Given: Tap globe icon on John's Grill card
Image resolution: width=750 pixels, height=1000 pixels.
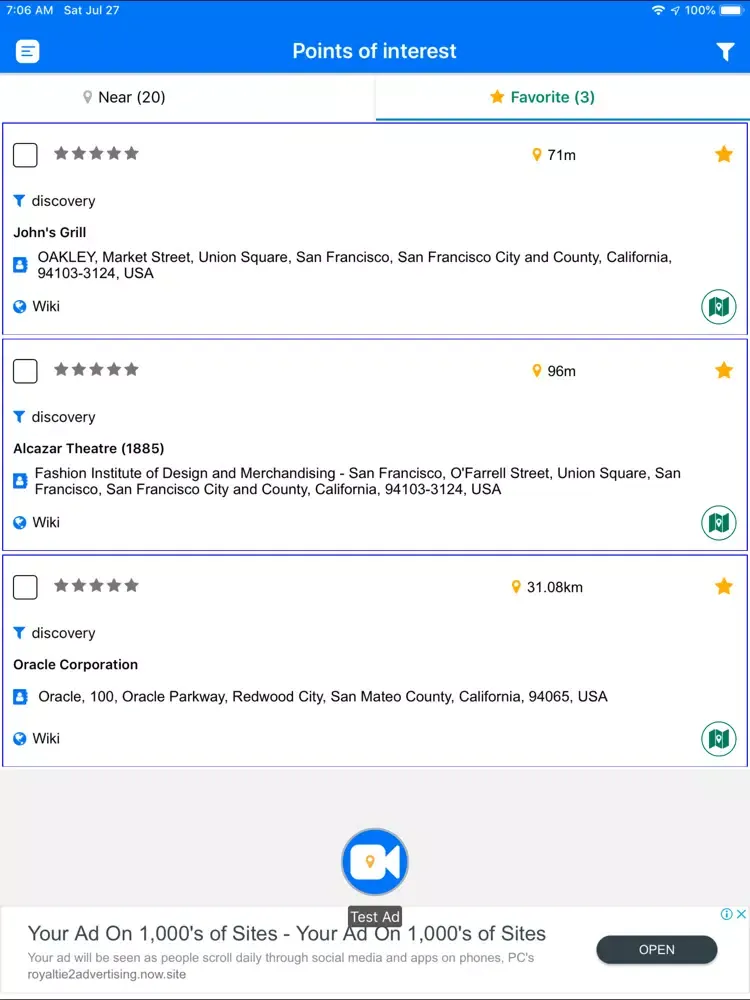Looking at the screenshot, I should pos(20,307).
